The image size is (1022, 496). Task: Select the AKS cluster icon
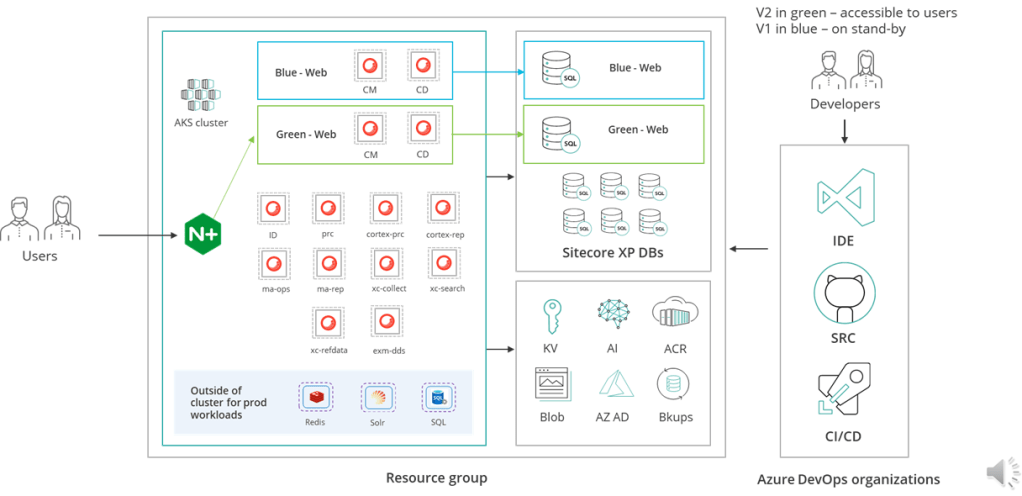point(200,97)
